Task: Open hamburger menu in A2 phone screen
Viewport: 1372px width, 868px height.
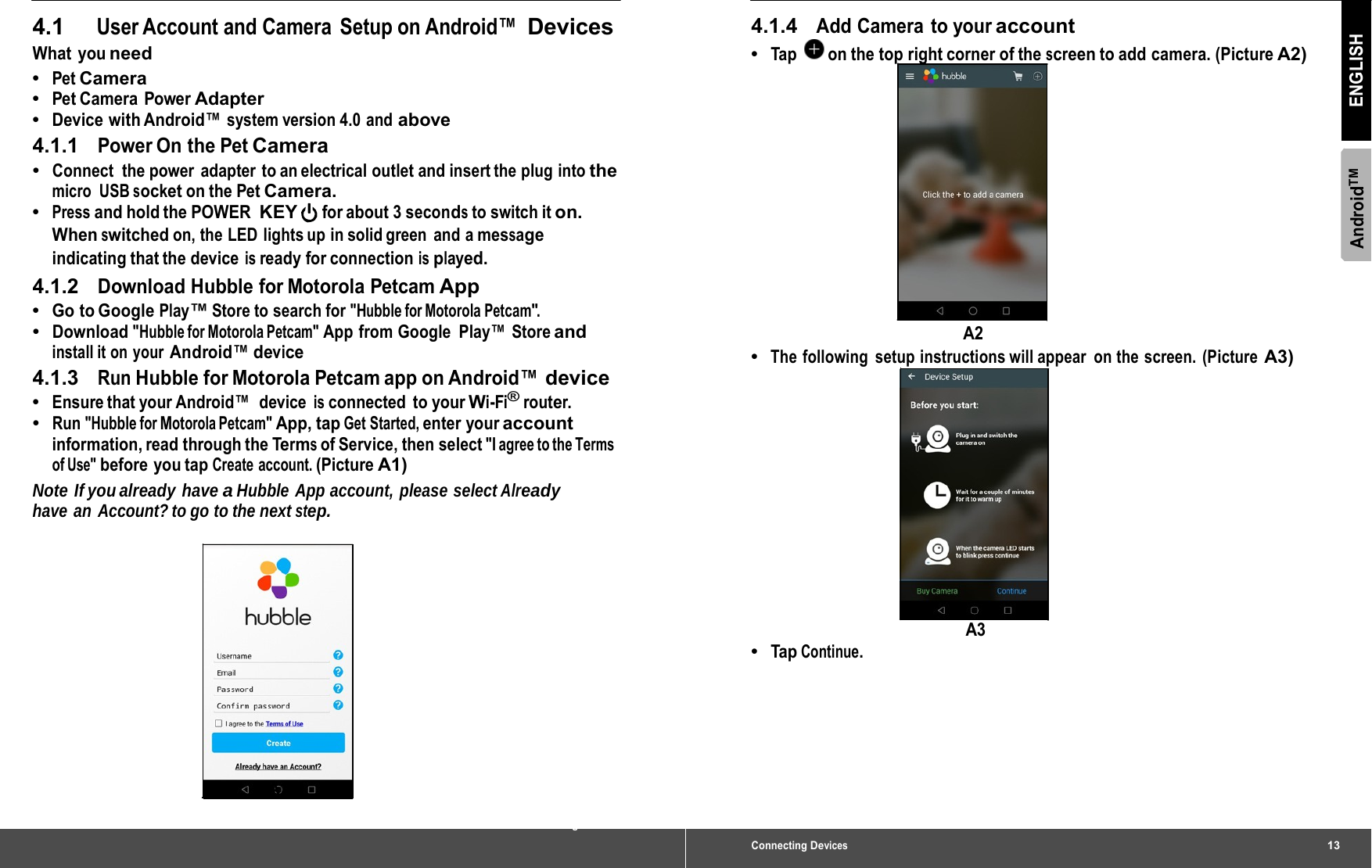Action: pyautogui.click(x=910, y=76)
